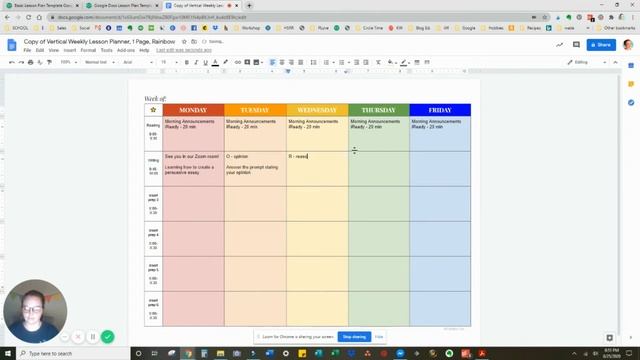Click the last edit history link

point(184,50)
